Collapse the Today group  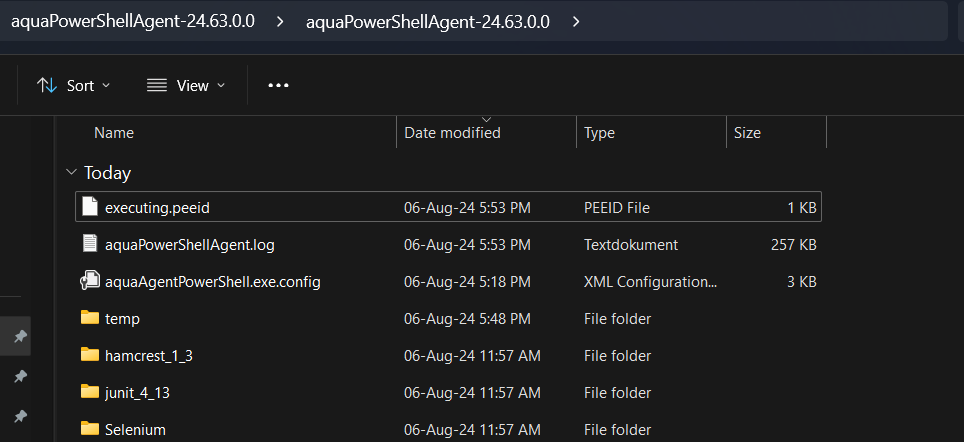(71, 172)
